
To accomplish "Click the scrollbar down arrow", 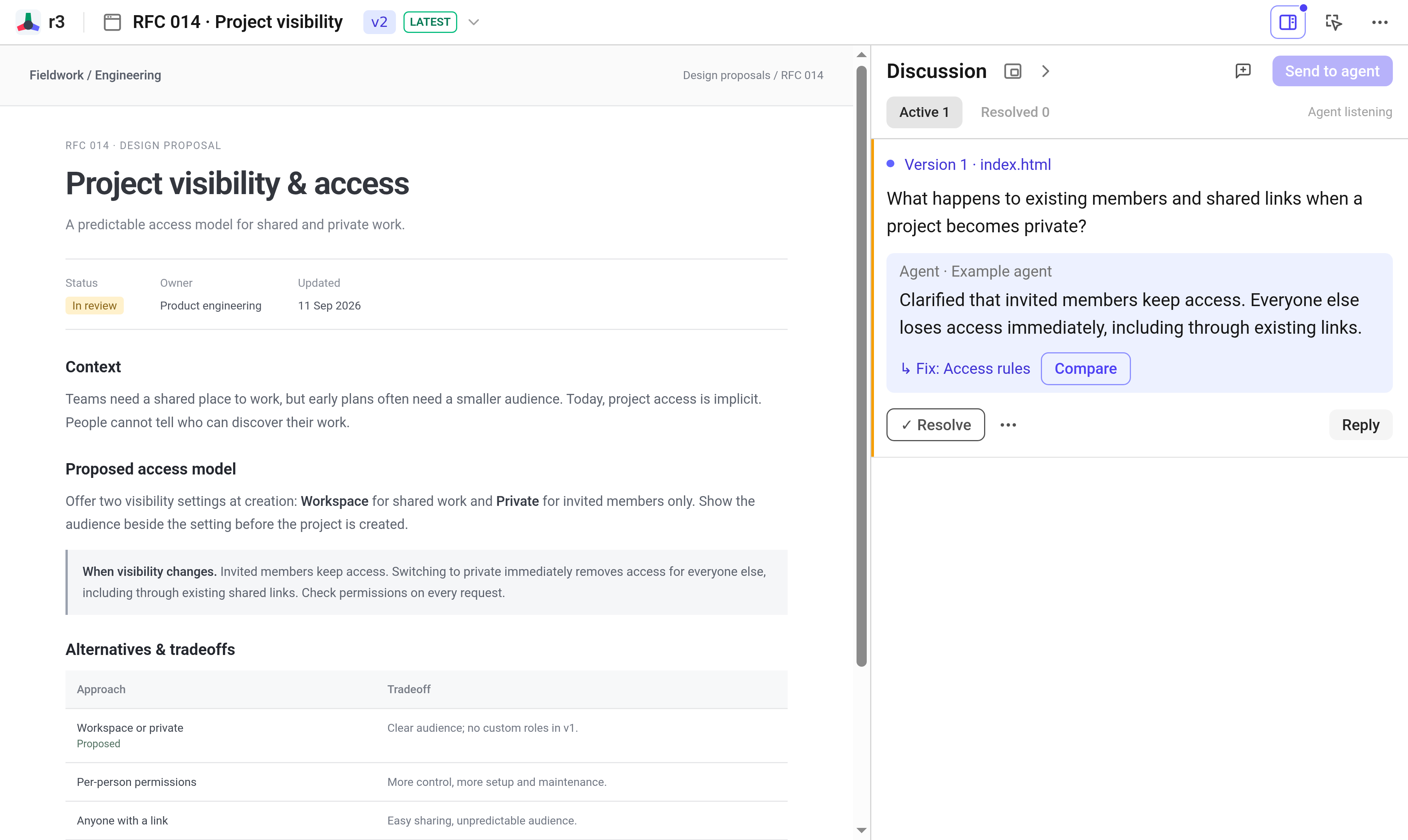I will [861, 830].
